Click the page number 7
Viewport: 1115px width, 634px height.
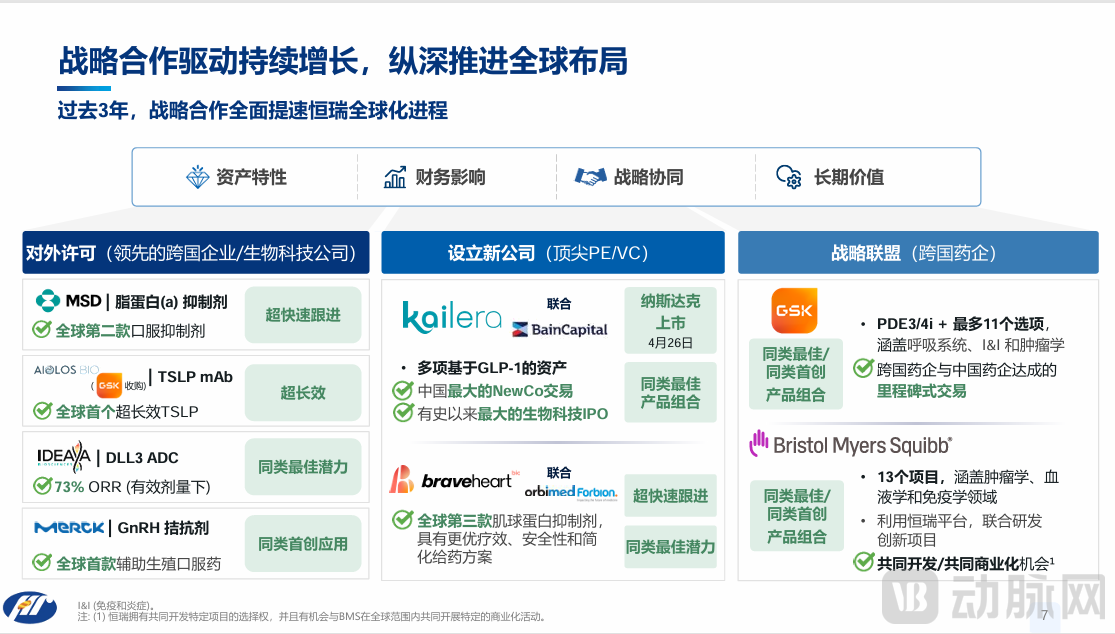click(x=1044, y=616)
